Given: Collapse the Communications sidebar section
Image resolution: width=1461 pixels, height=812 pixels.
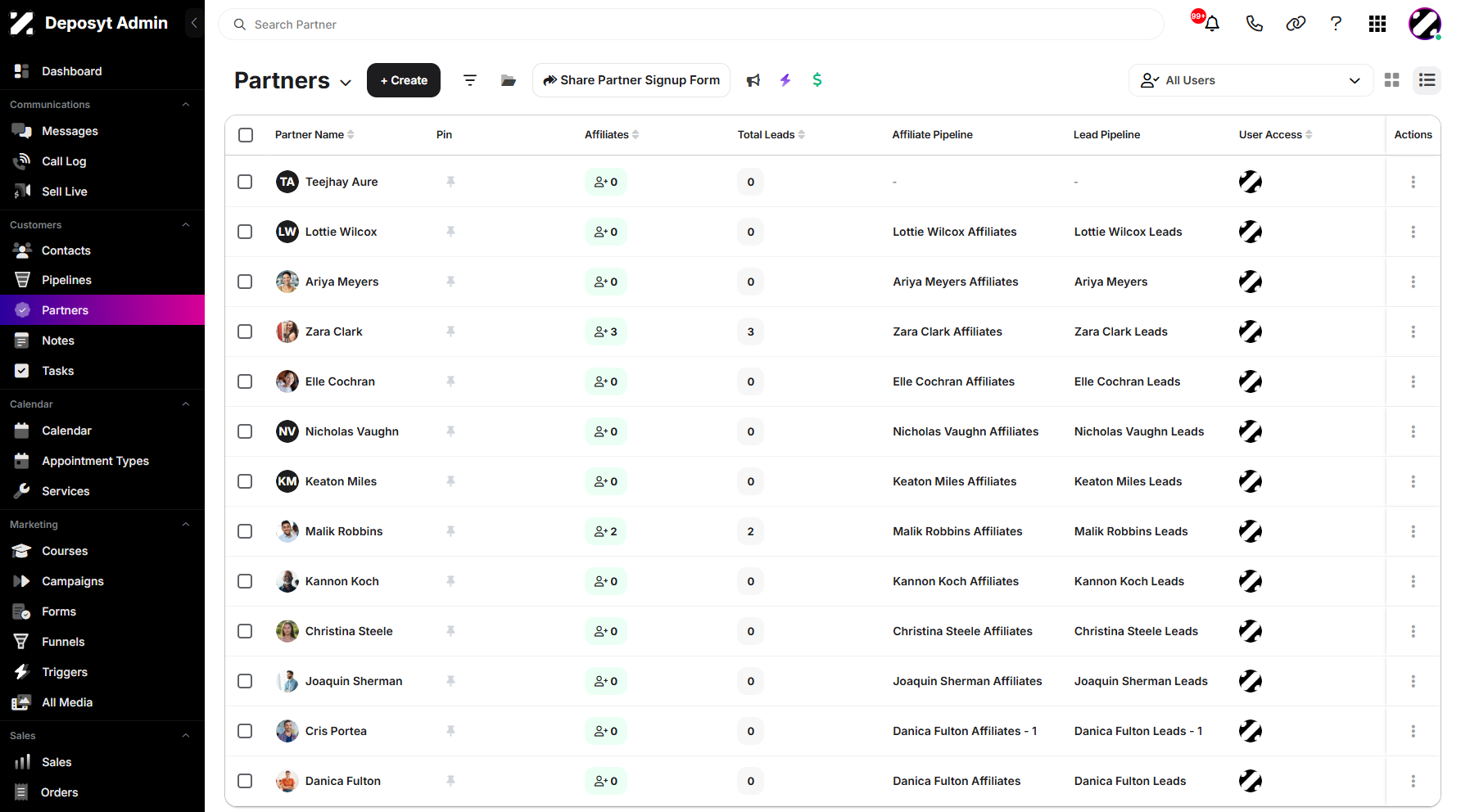Looking at the screenshot, I should [186, 105].
